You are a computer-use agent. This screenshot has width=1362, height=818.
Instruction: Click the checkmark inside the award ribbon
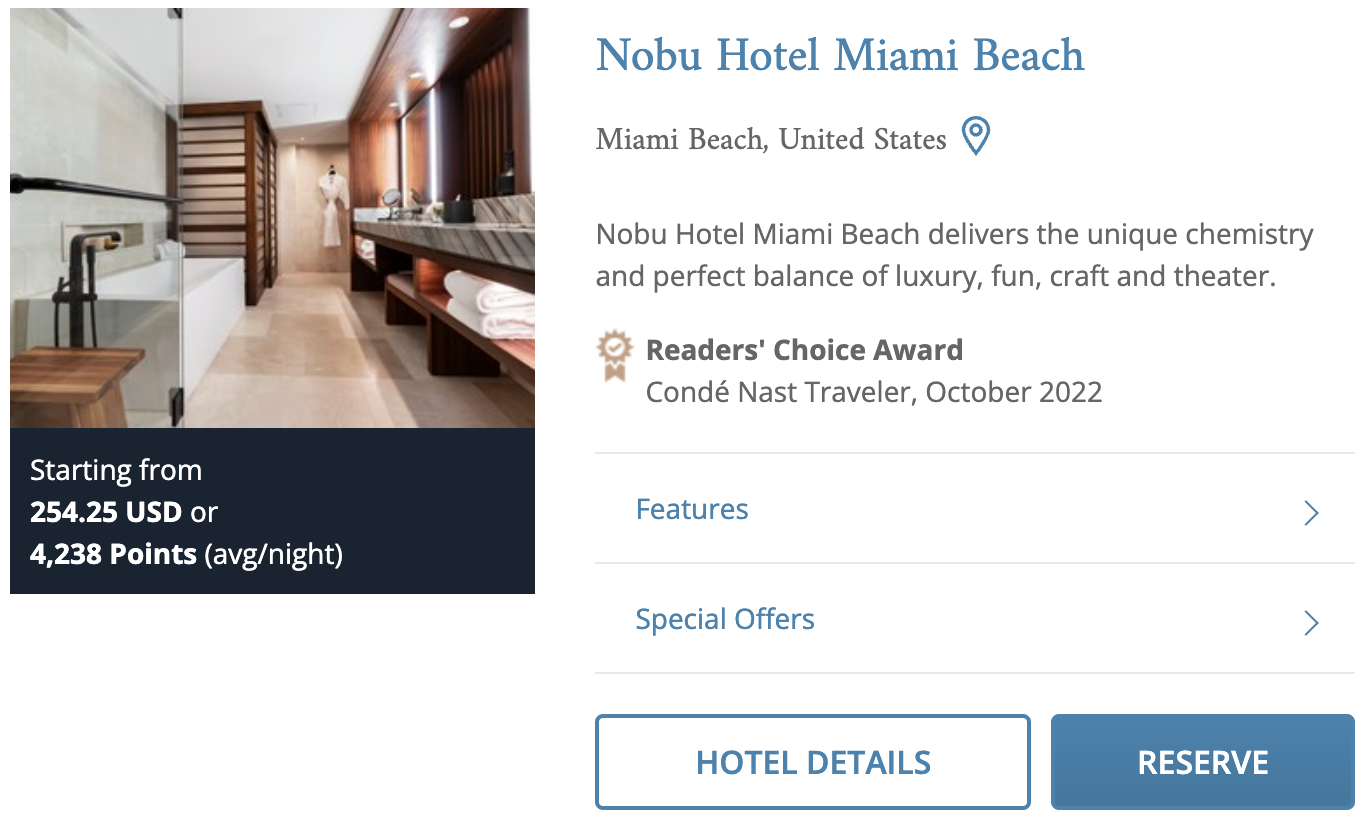point(614,349)
